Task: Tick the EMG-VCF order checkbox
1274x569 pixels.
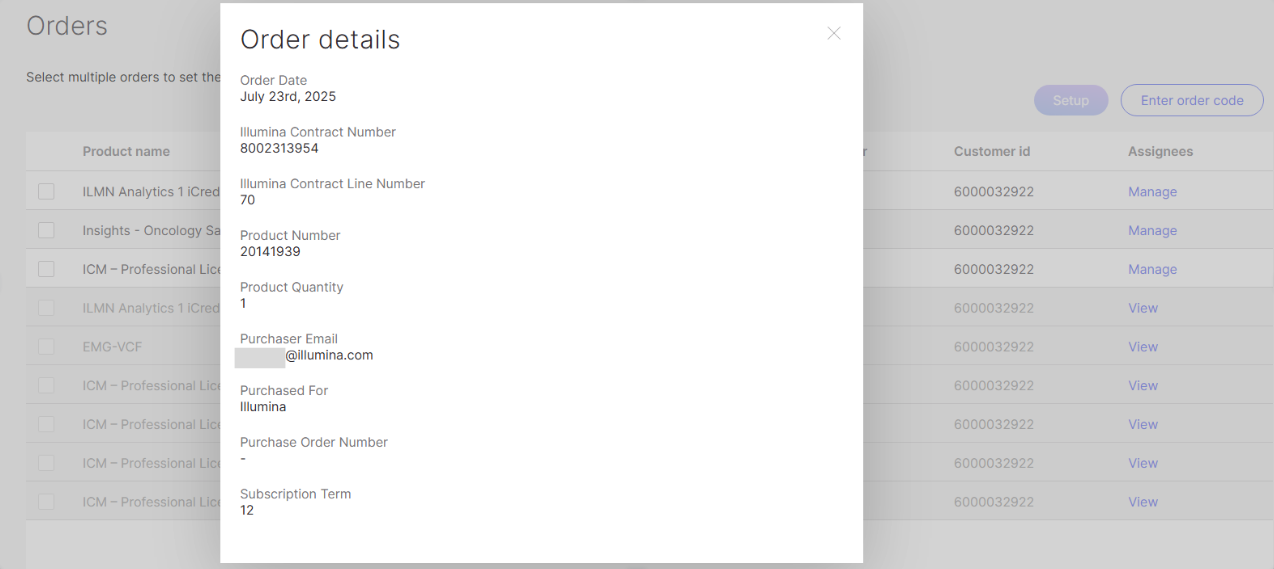Action: click(x=46, y=347)
